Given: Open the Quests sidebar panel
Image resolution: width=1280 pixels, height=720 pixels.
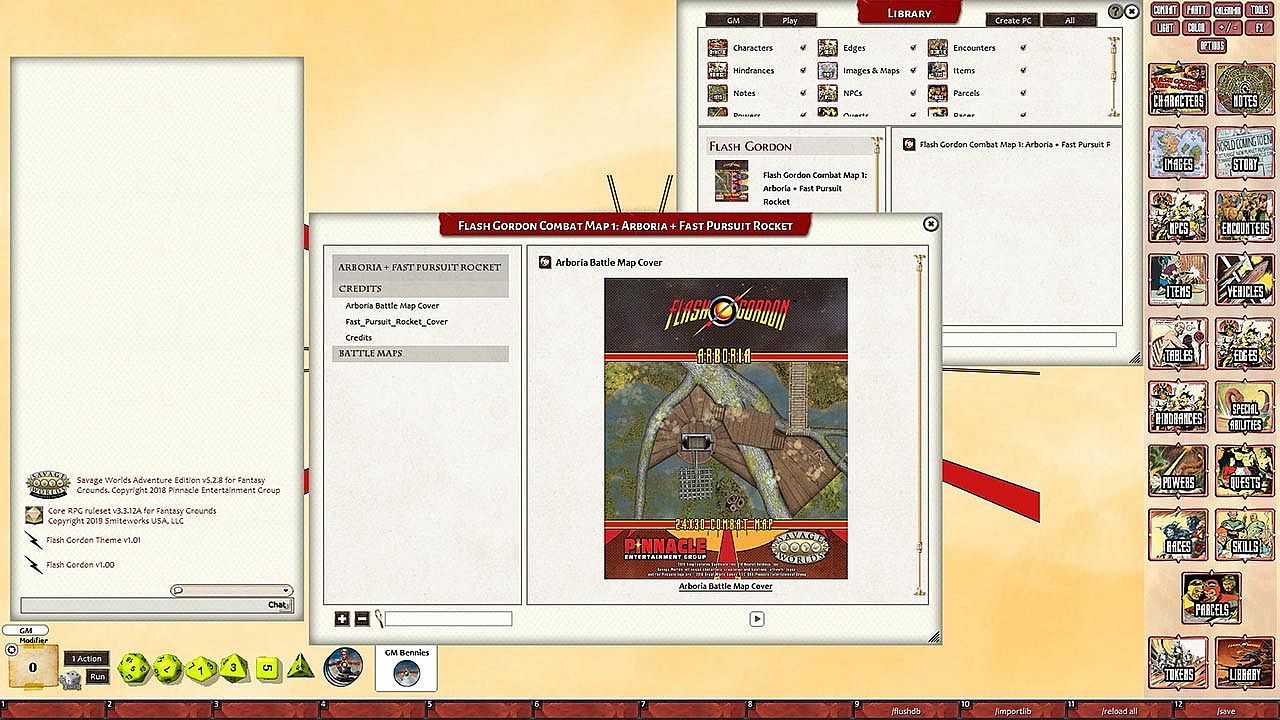Looking at the screenshot, I should [1244, 471].
